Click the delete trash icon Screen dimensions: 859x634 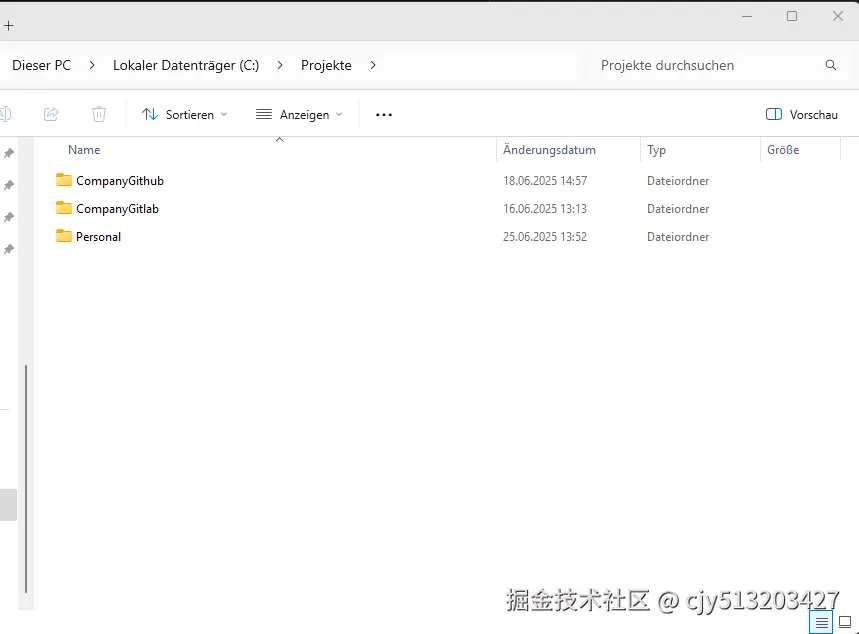click(99, 114)
